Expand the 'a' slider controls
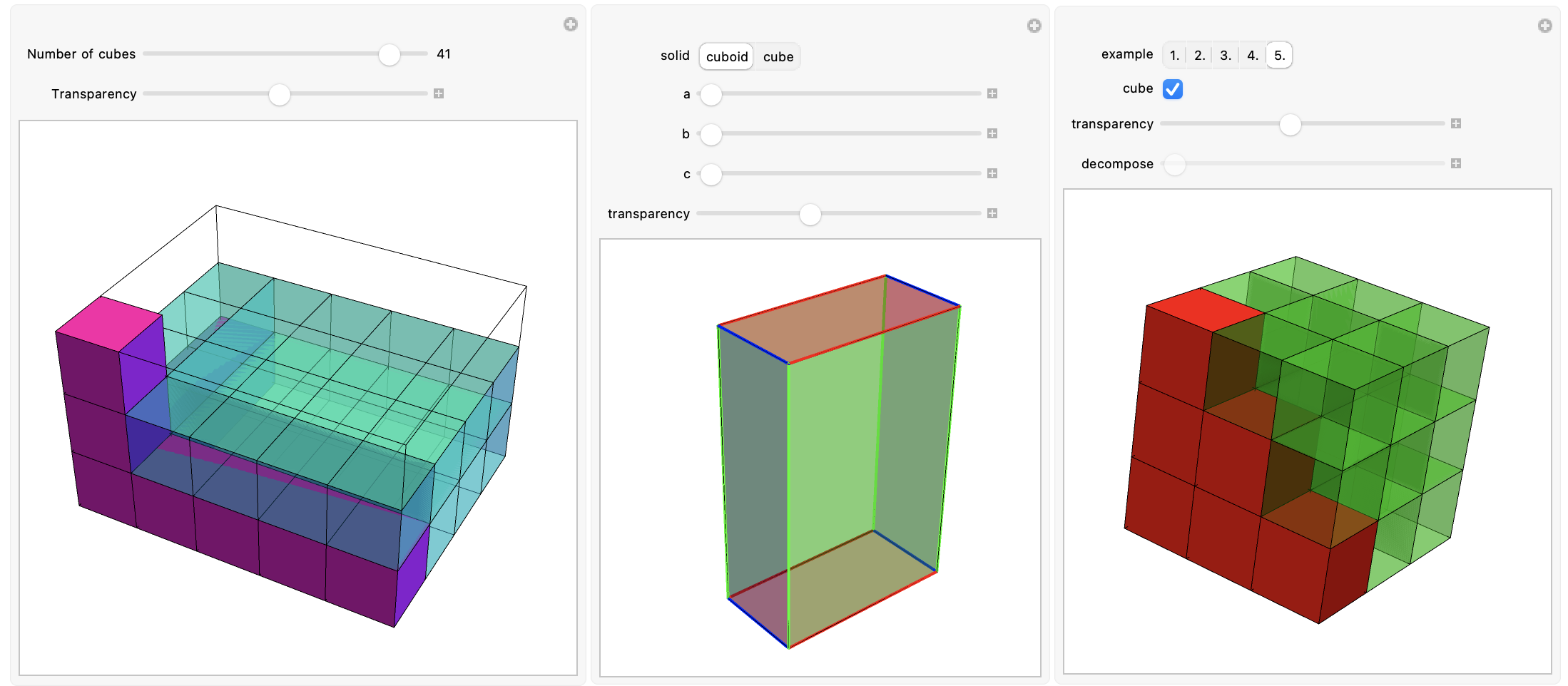Viewport: 1568px width, 686px height. pyautogui.click(x=992, y=93)
